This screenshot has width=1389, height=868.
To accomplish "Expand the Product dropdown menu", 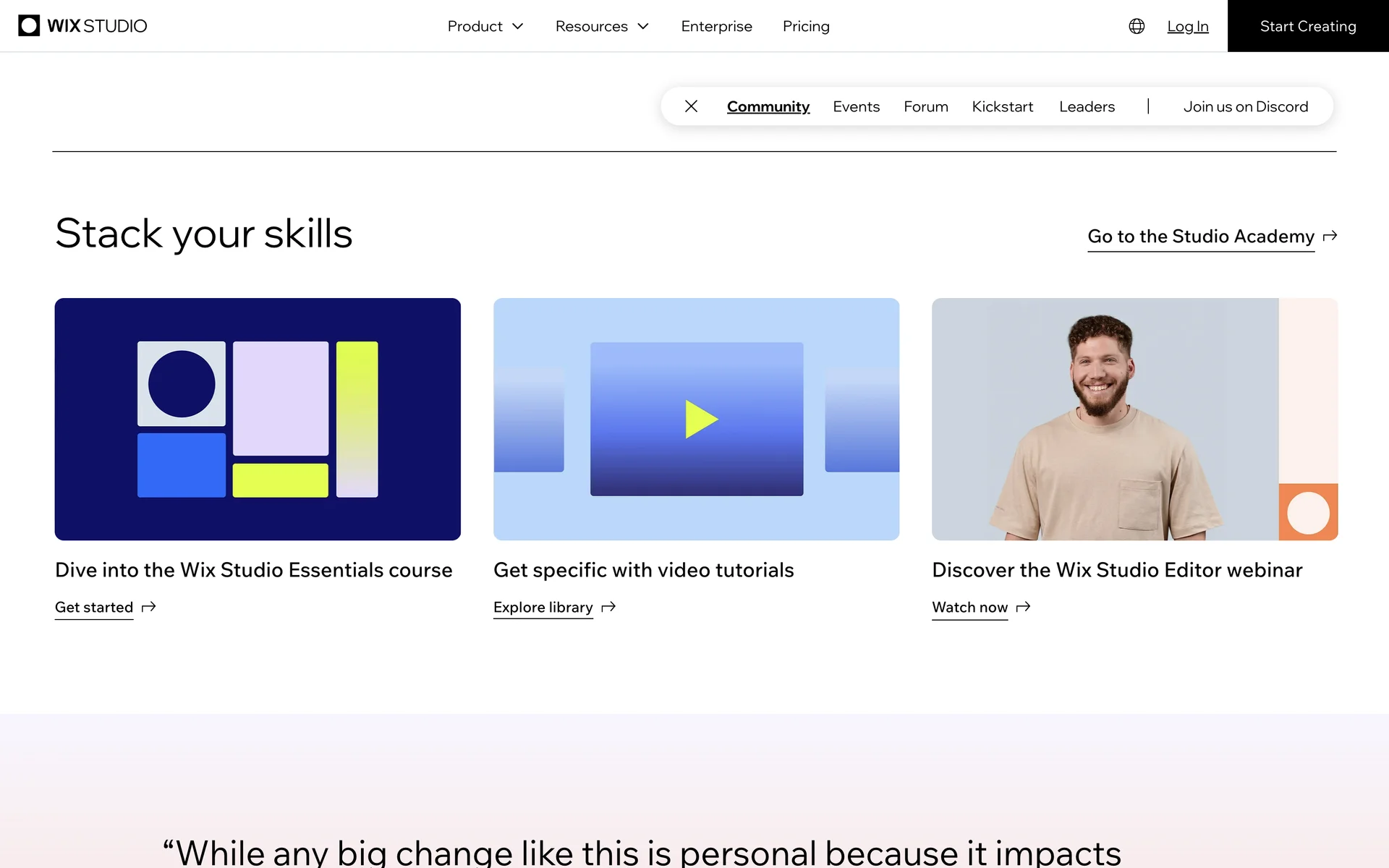I will click(485, 26).
